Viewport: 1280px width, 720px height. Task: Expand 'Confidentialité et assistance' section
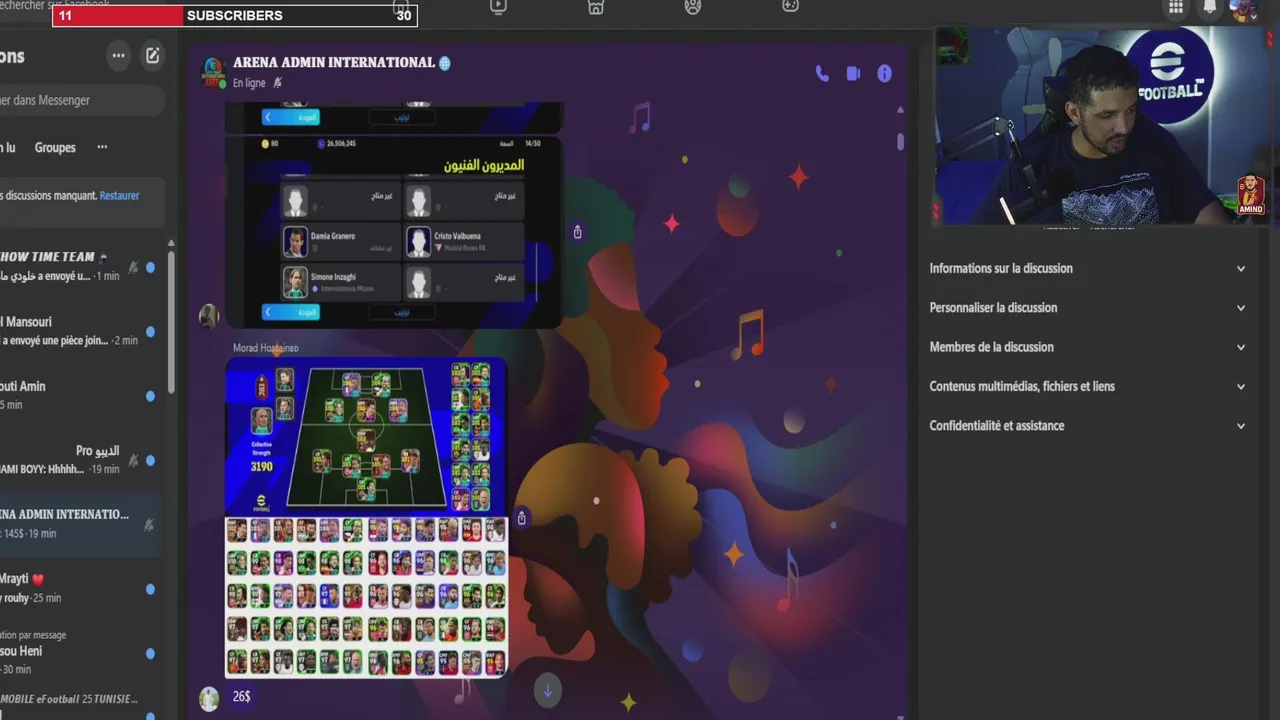coord(1088,425)
